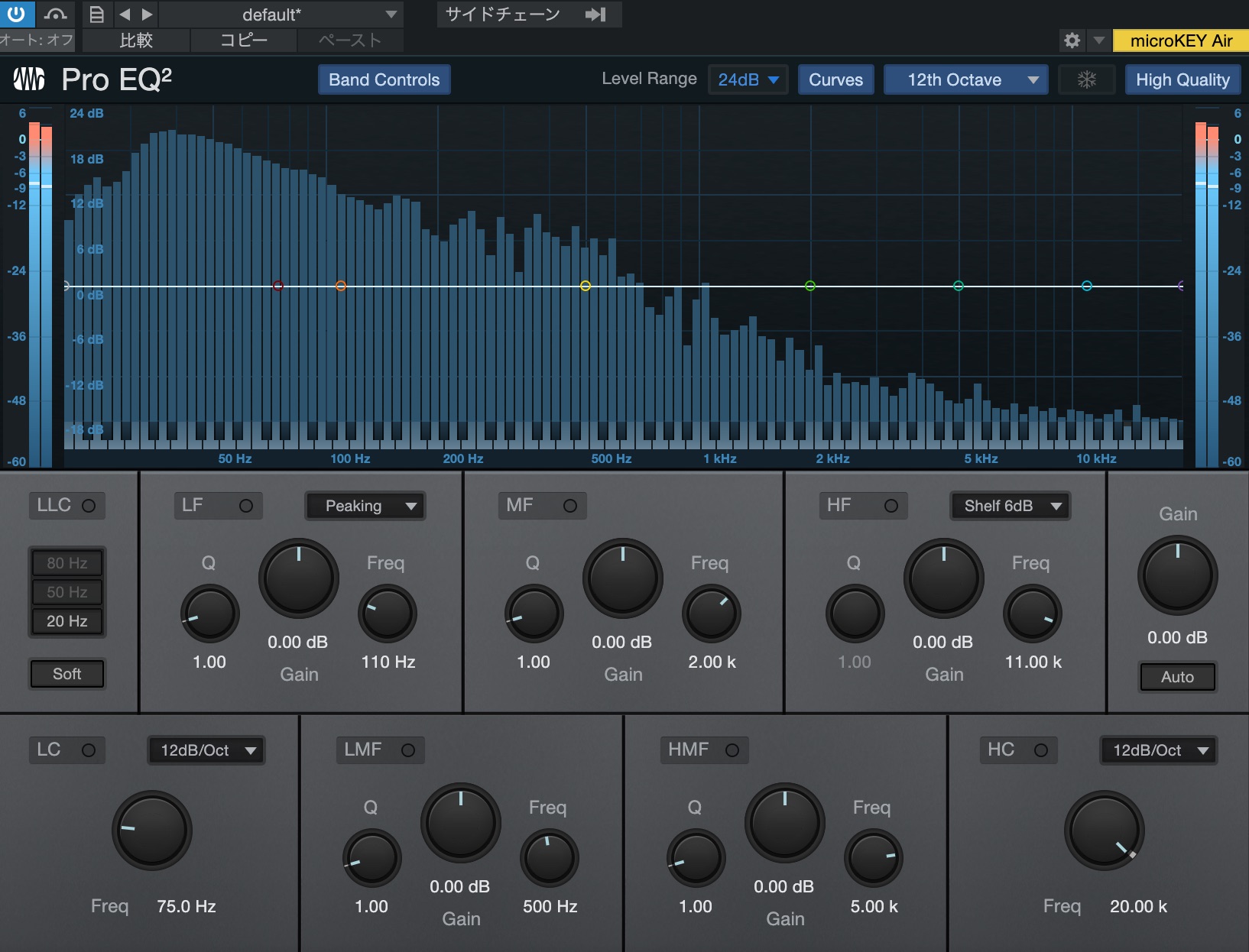The height and width of the screenshot is (952, 1249).
Task: Enable the MF band
Action: pyautogui.click(x=570, y=506)
